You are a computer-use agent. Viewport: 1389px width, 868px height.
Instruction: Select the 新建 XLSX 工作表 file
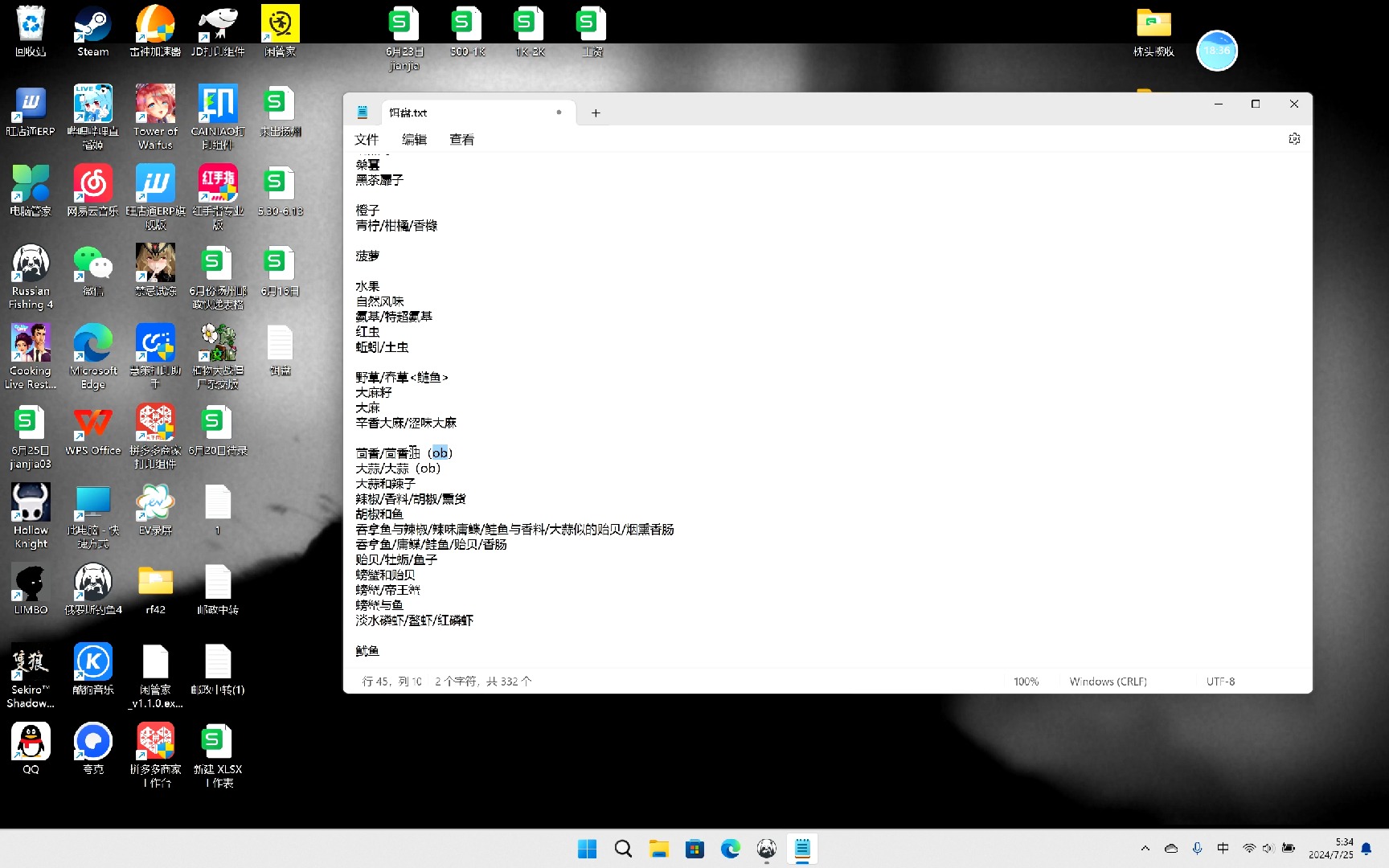click(x=218, y=755)
